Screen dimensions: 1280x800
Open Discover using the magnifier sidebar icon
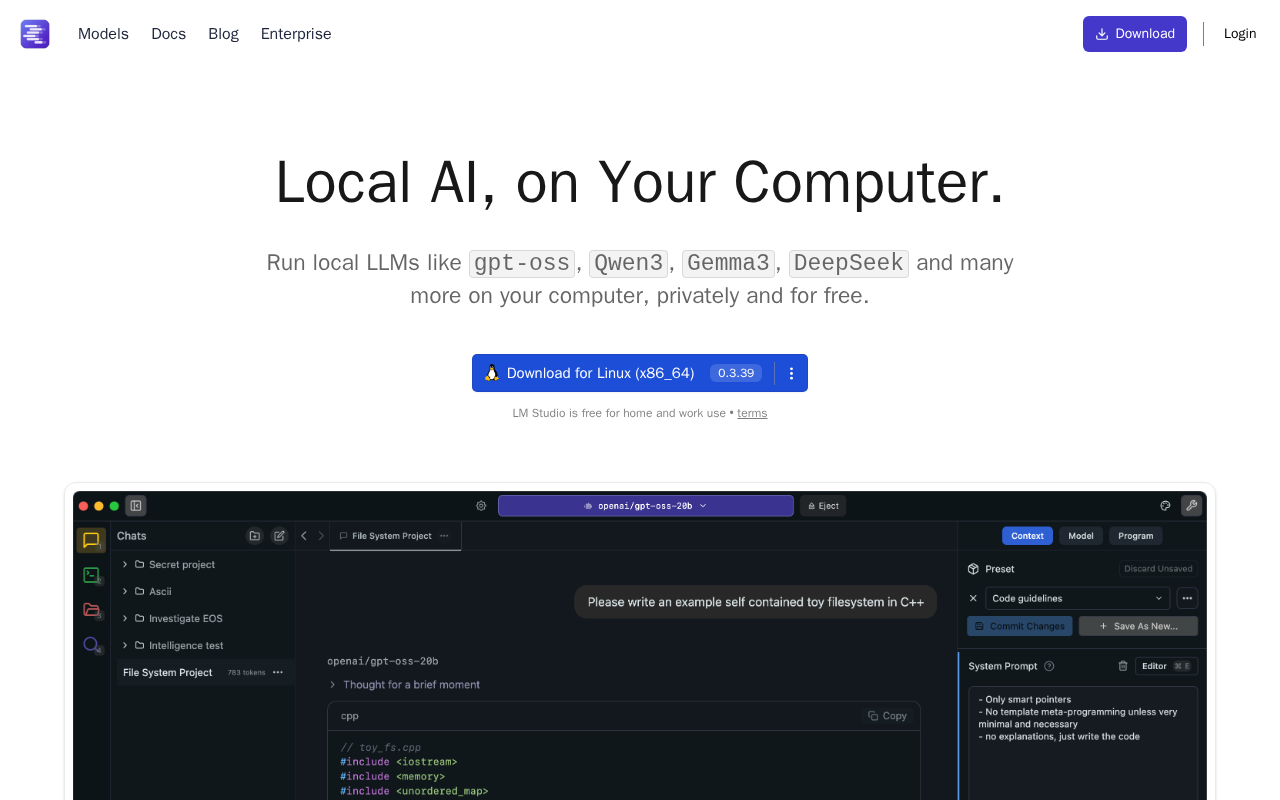[x=91, y=645]
